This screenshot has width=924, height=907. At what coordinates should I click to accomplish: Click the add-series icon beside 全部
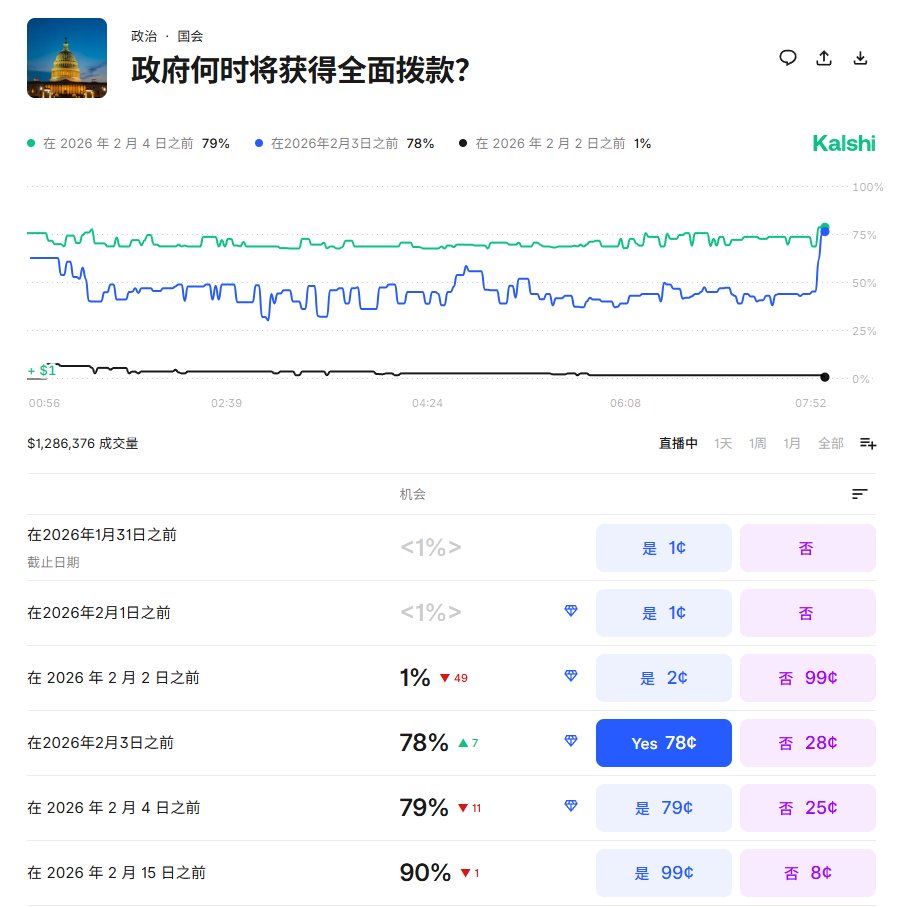[x=867, y=443]
